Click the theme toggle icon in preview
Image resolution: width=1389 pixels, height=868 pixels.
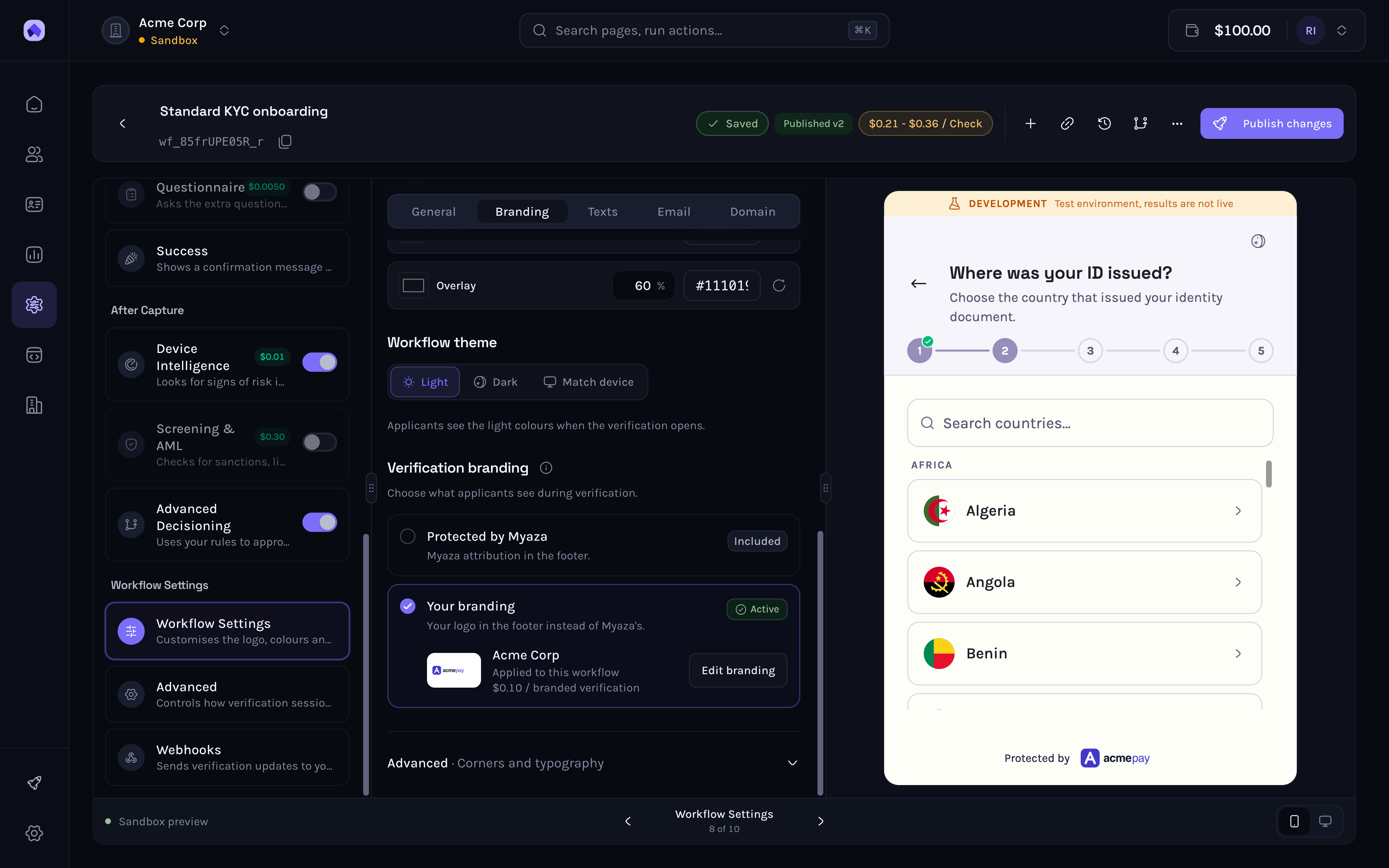1258,241
